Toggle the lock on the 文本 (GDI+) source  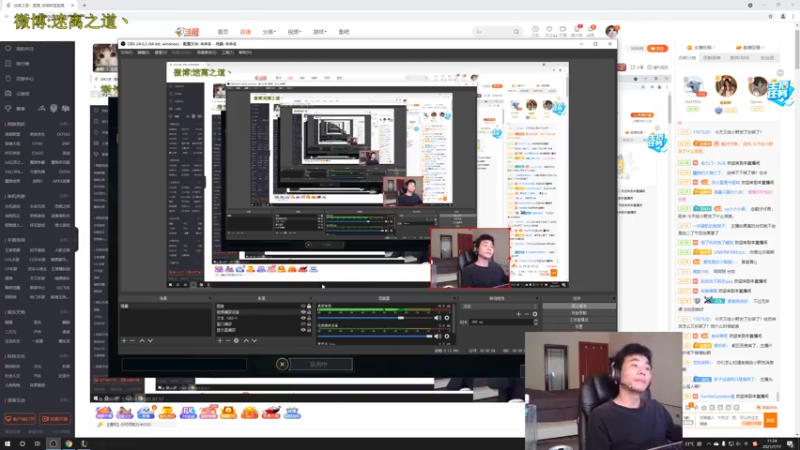tap(309, 318)
